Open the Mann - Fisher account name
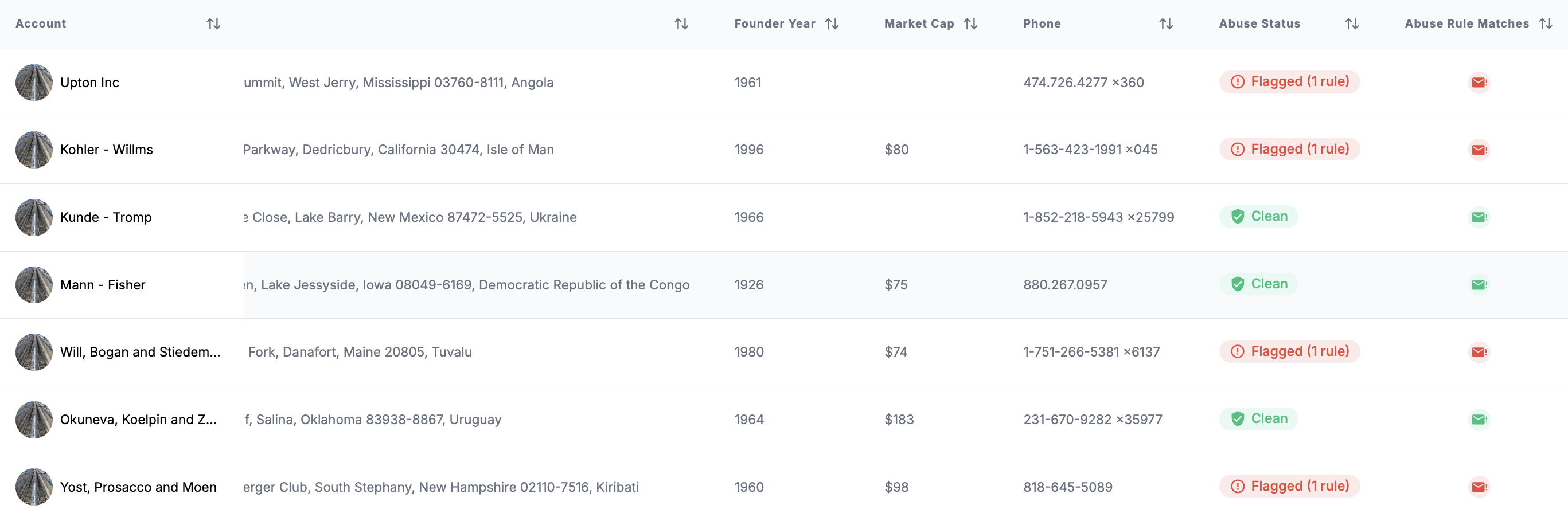Viewport: 1568px width, 517px height. [x=103, y=285]
